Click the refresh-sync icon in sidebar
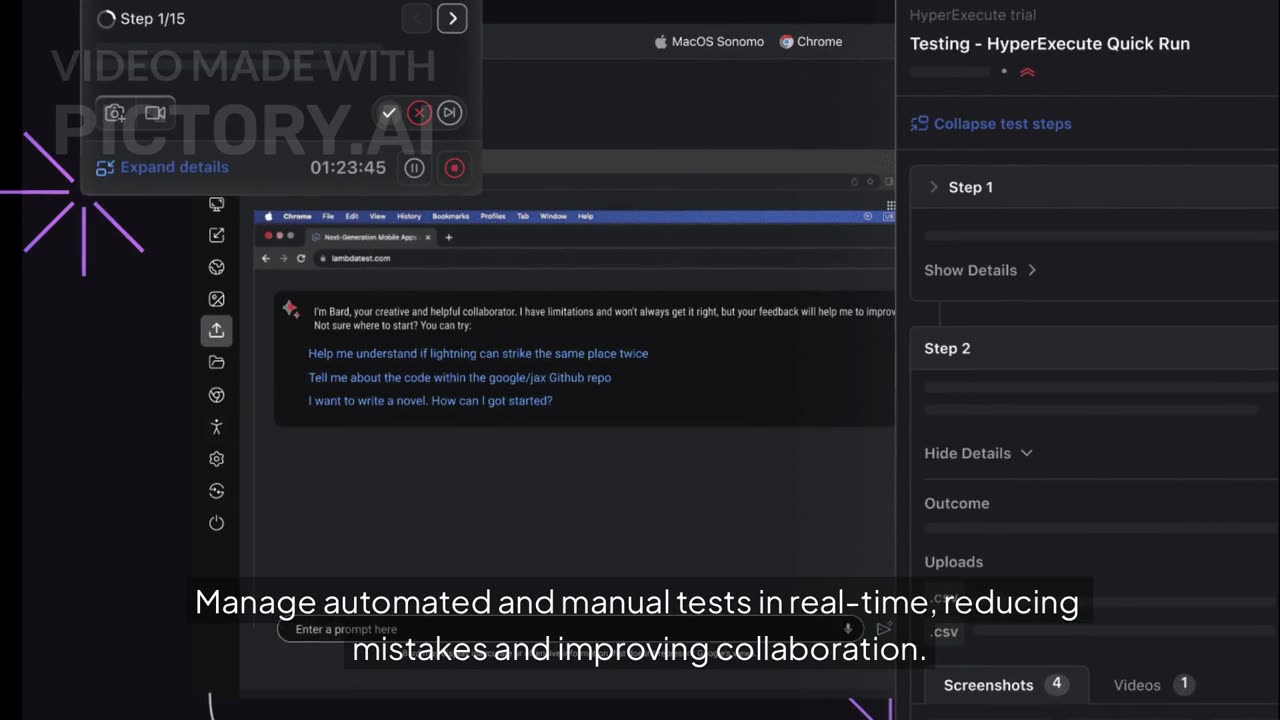The height and width of the screenshot is (720, 1280). click(x=216, y=491)
